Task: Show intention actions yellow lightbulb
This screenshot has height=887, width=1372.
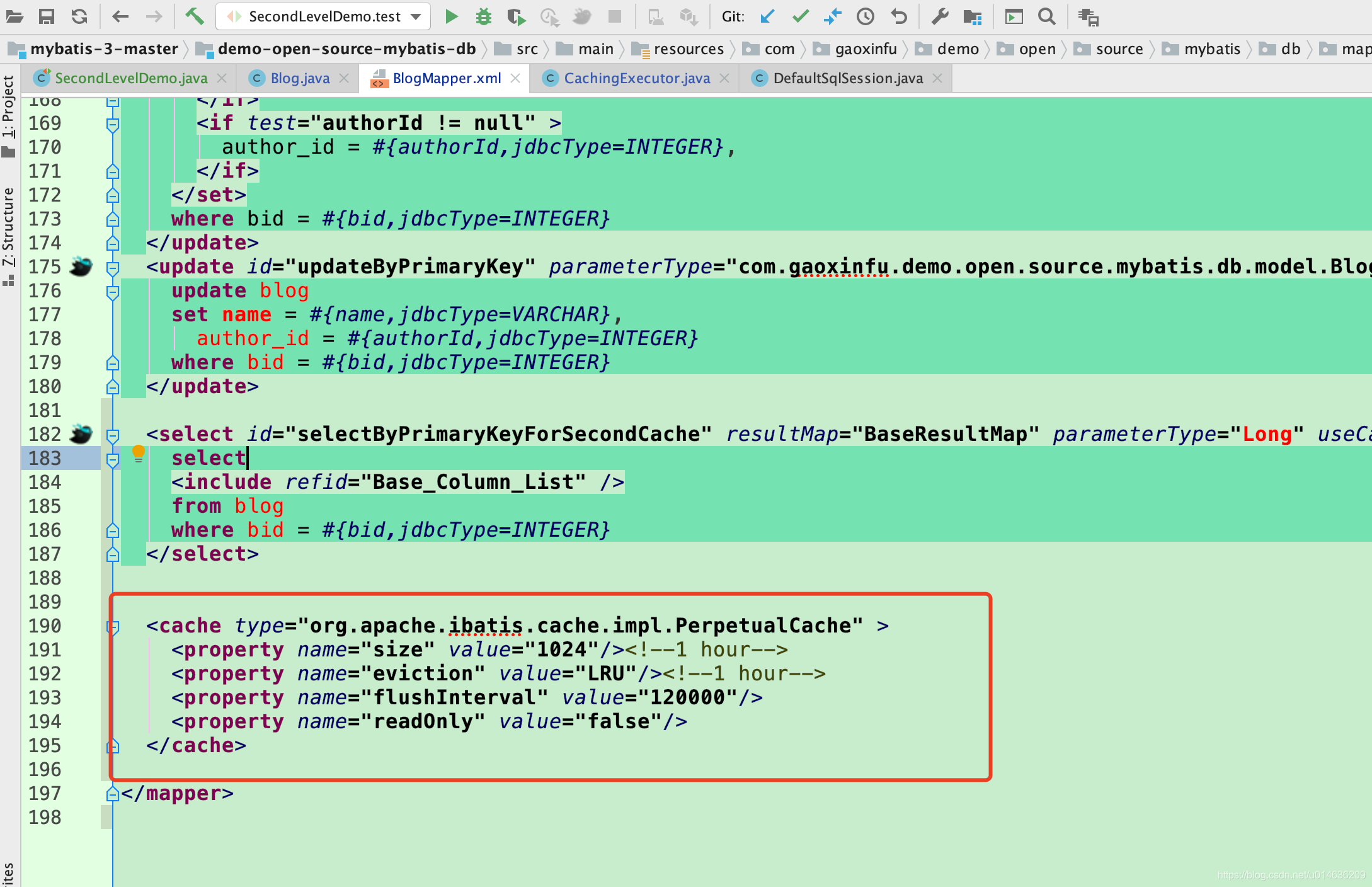Action: click(x=139, y=454)
